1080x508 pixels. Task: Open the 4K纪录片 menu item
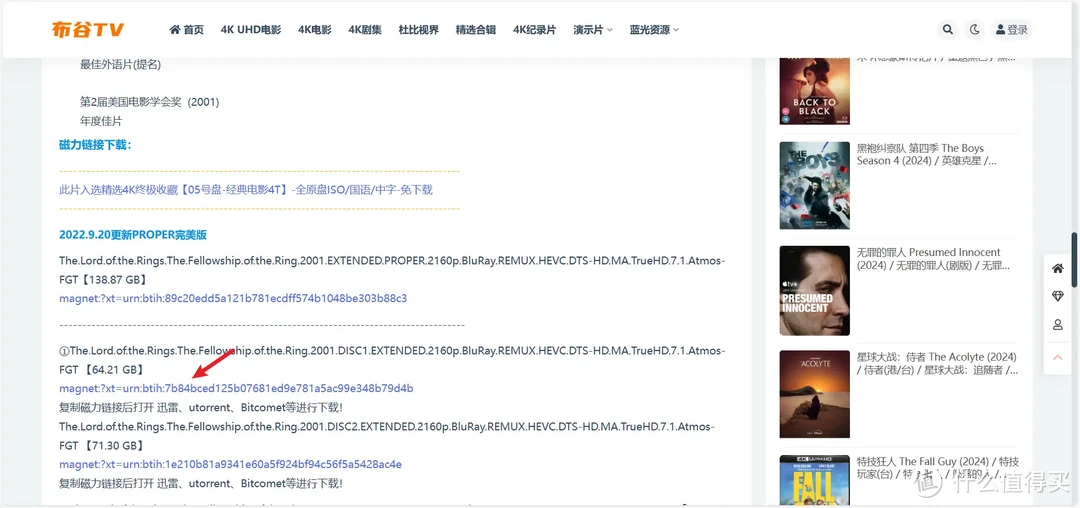(534, 30)
